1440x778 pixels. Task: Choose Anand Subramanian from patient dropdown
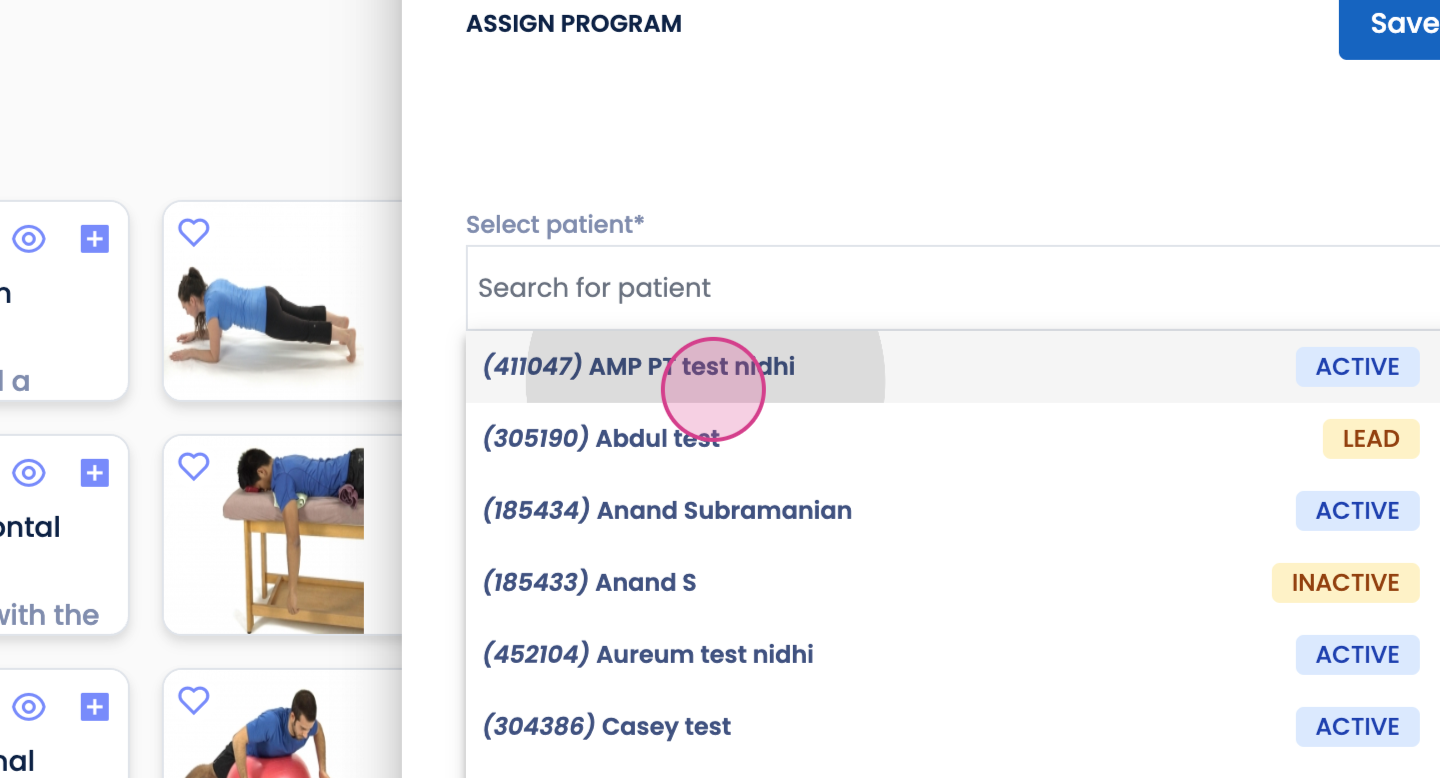coord(667,511)
